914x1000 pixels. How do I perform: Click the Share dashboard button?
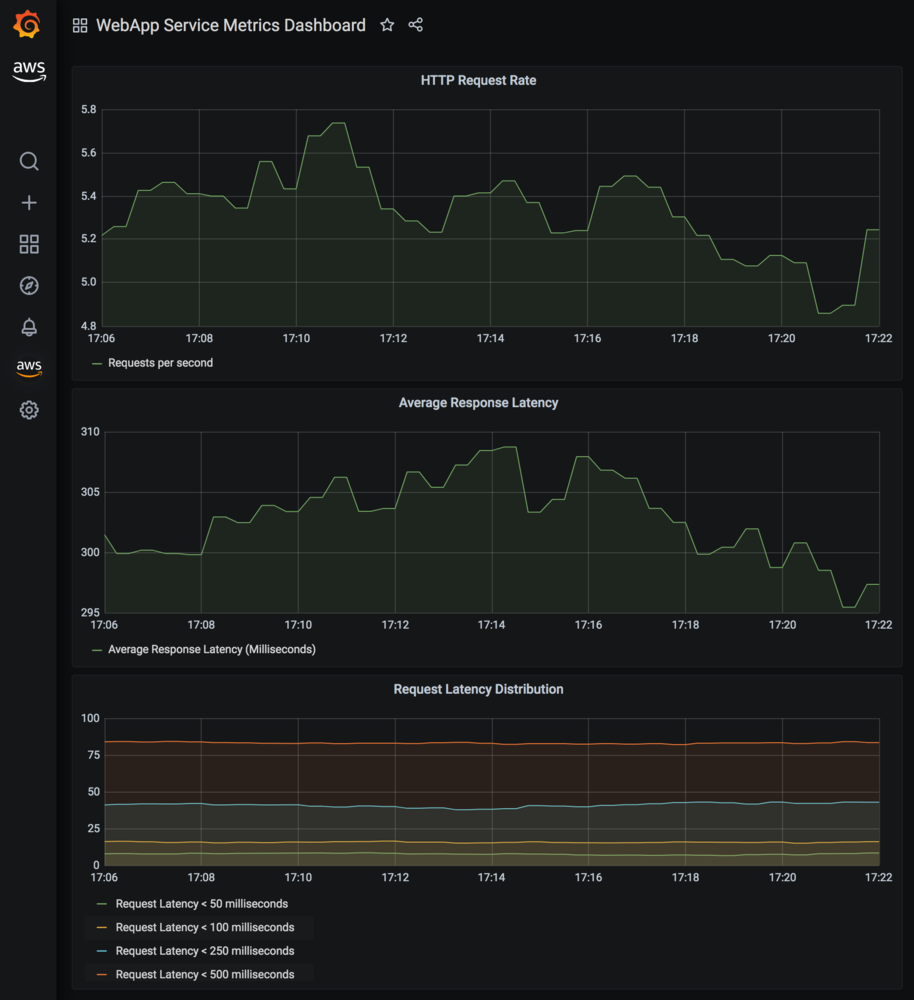415,25
